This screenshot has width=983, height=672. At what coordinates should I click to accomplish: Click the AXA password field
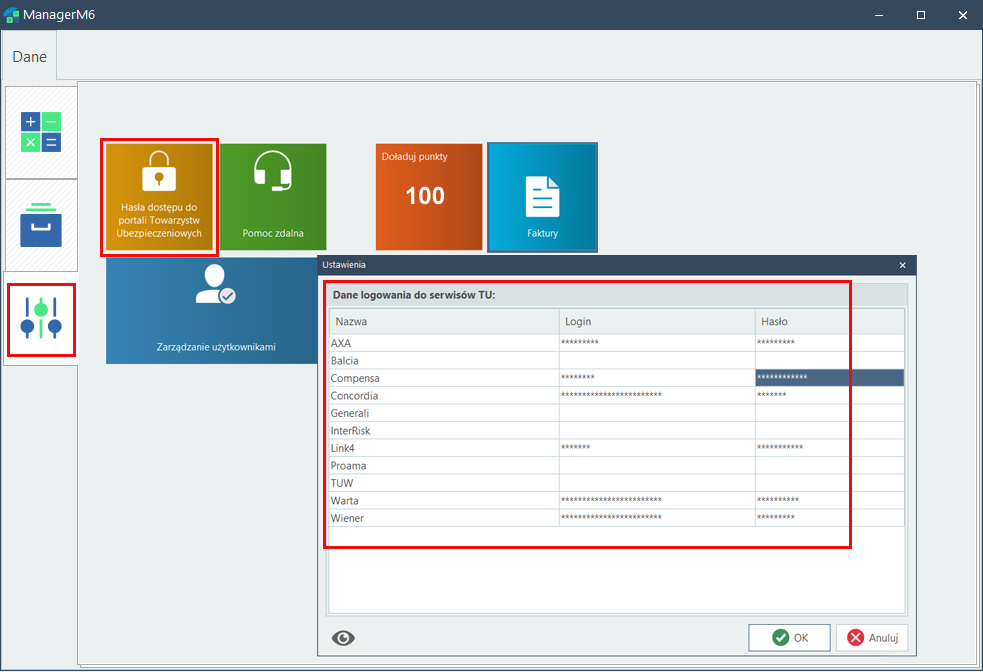830,343
